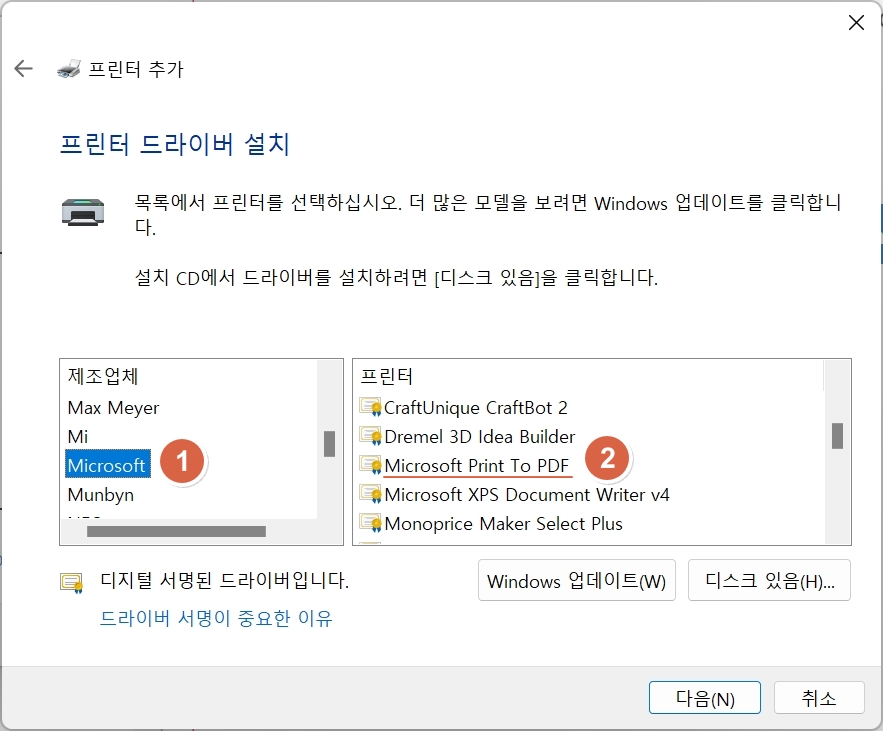Click the signed driver icon beside 디지털 서명된 드라이버입니다

pyautogui.click(x=72, y=583)
